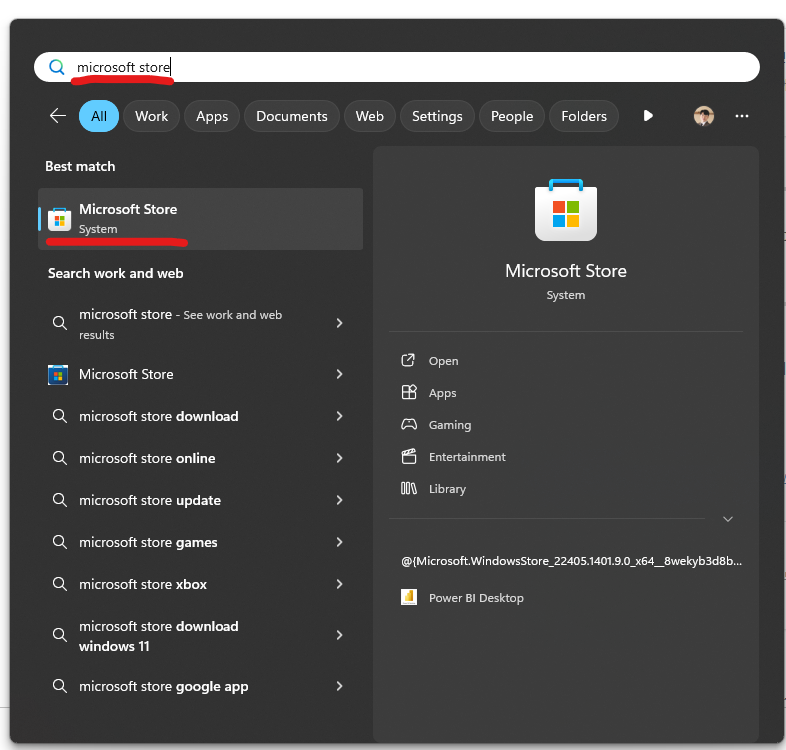Expand 'See work and web results' chevron
This screenshot has height=750, width=786.
(339, 323)
